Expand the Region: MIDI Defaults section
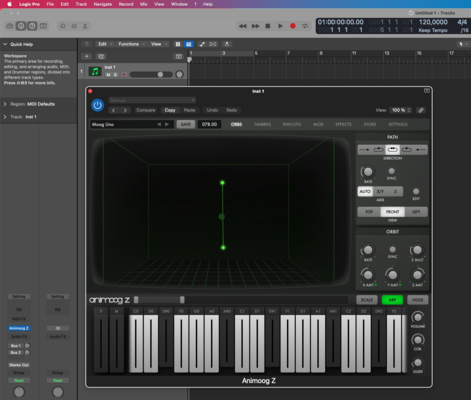This screenshot has width=471, height=400. pos(5,104)
